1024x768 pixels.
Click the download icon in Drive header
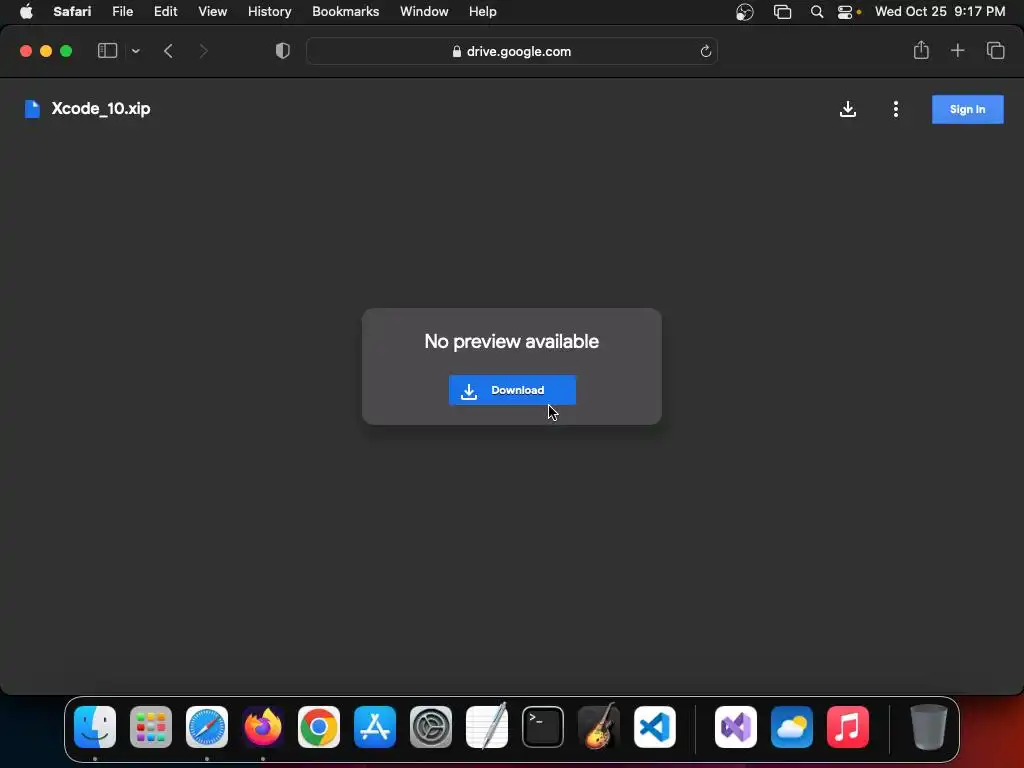click(x=848, y=109)
